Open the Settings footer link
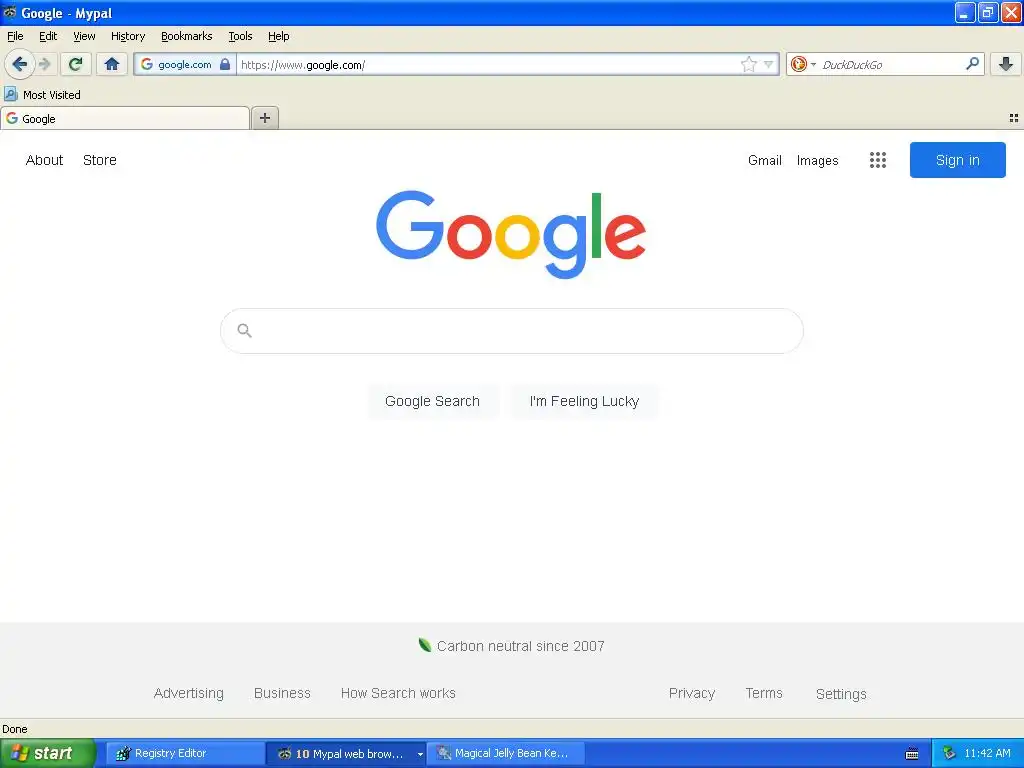The image size is (1024, 768). tap(841, 694)
